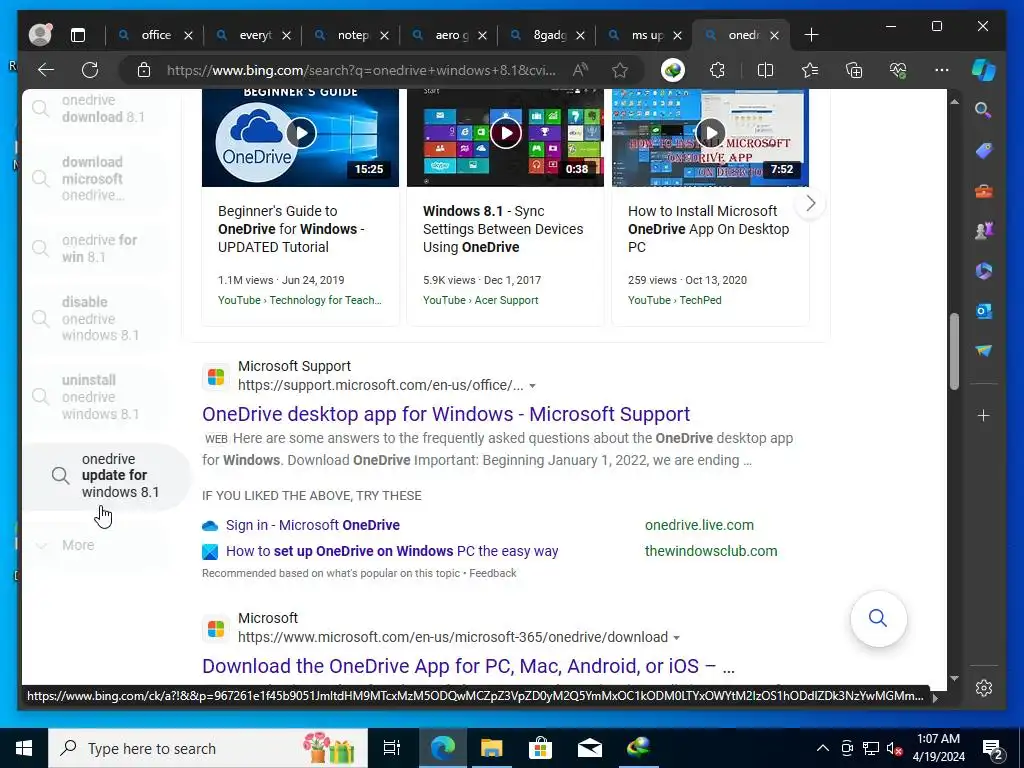Viewport: 1024px width, 768px height.
Task: Open 'Download the OneDrive App' result
Action: [468, 666]
